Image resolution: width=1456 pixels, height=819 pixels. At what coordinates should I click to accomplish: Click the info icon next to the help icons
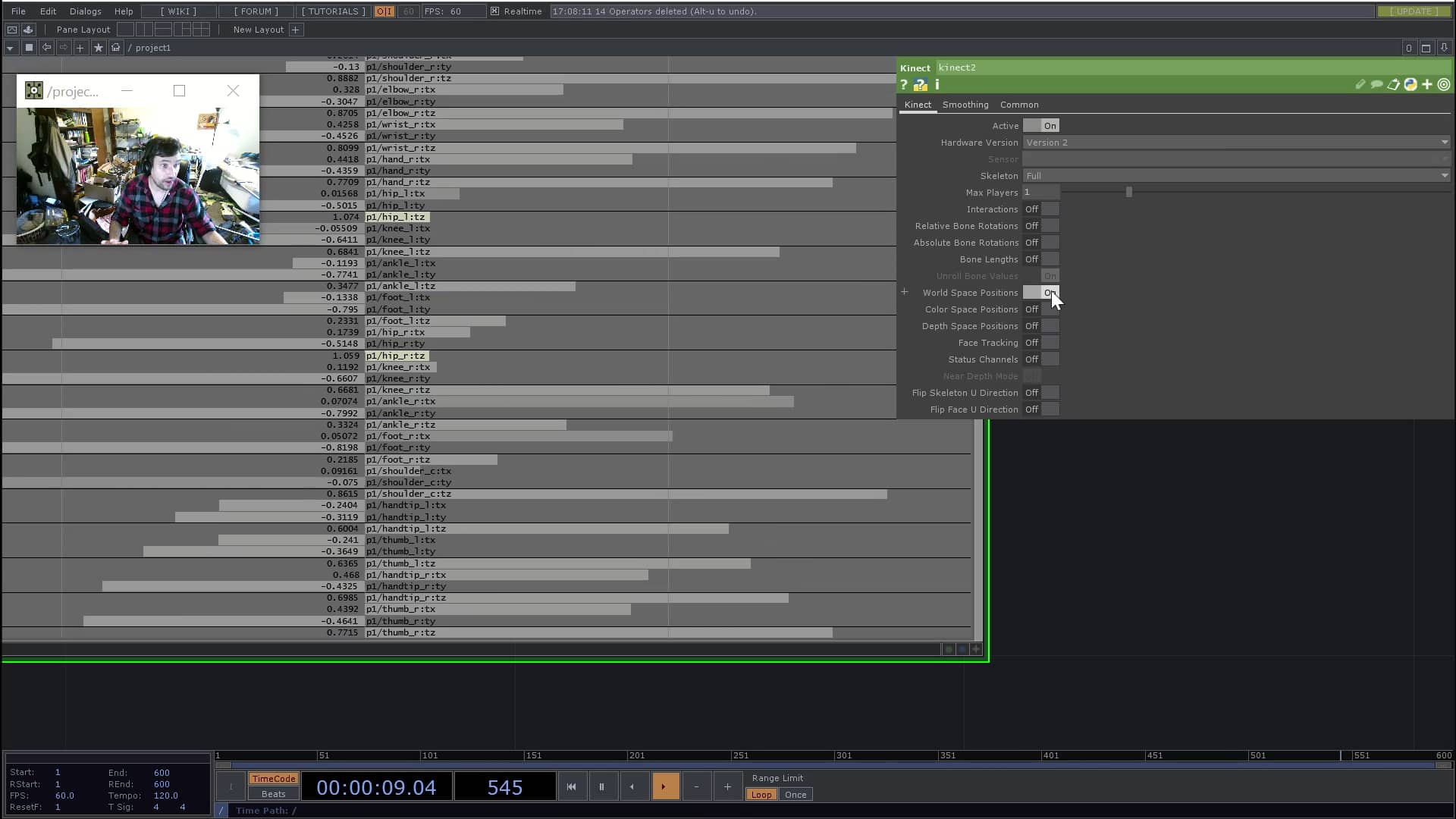937,84
